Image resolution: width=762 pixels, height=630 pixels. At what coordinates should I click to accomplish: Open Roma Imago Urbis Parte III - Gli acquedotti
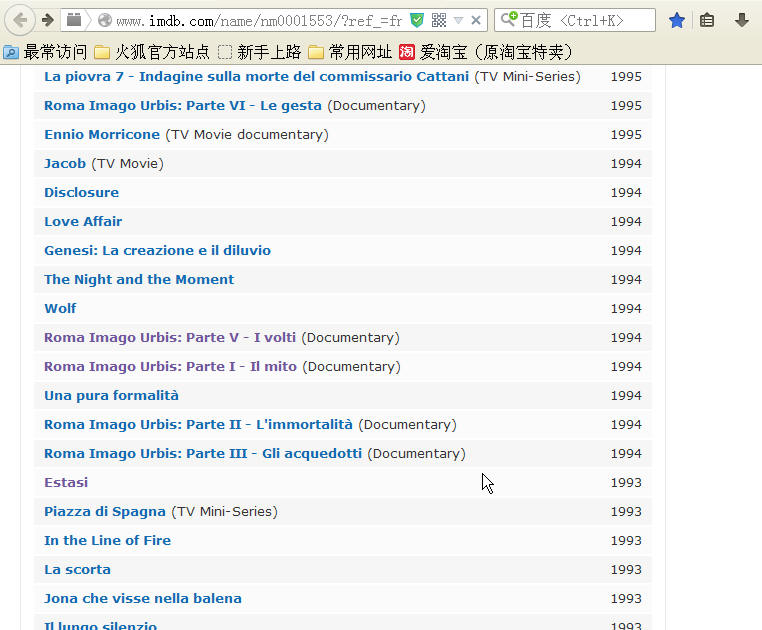coord(203,454)
